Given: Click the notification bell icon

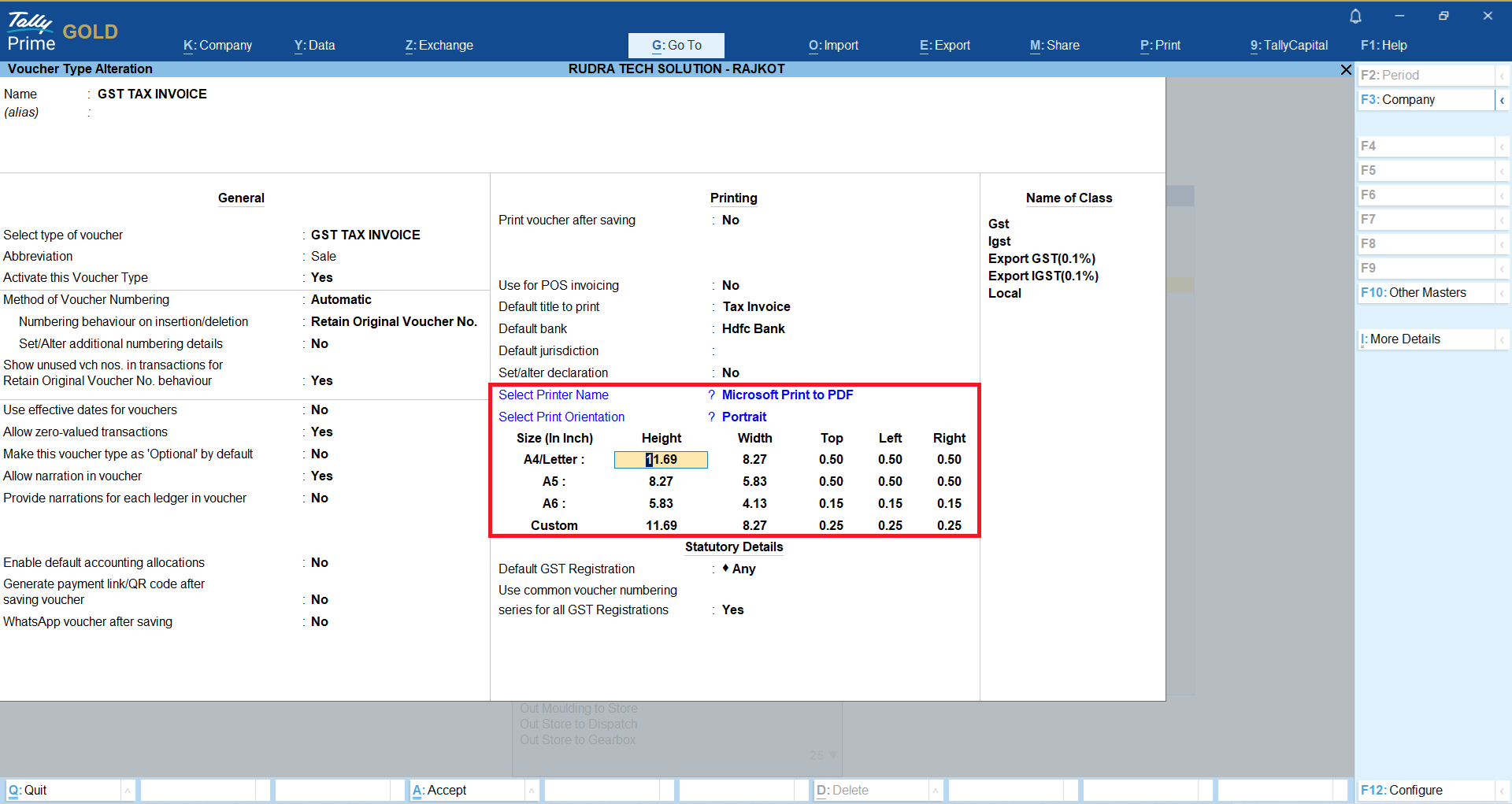Looking at the screenshot, I should (x=1355, y=17).
